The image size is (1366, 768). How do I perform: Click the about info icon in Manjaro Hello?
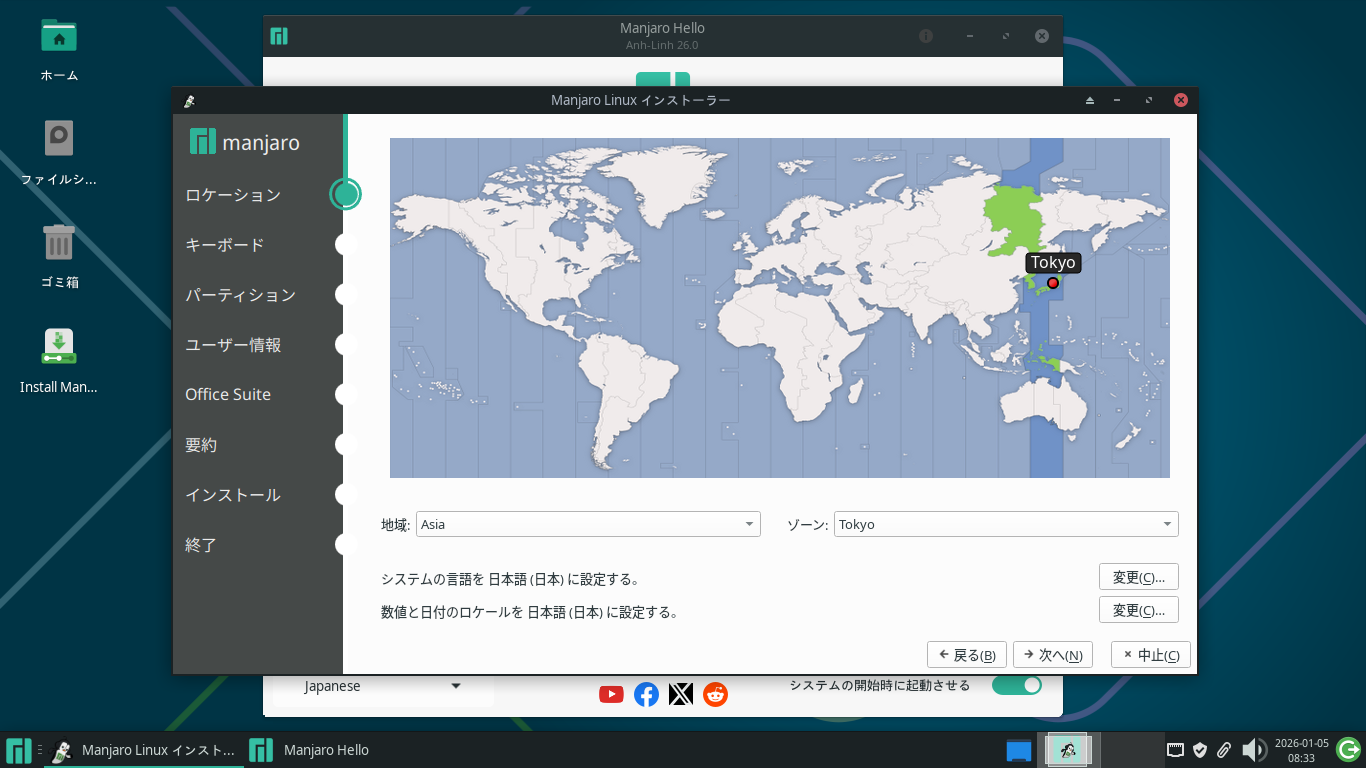click(926, 36)
